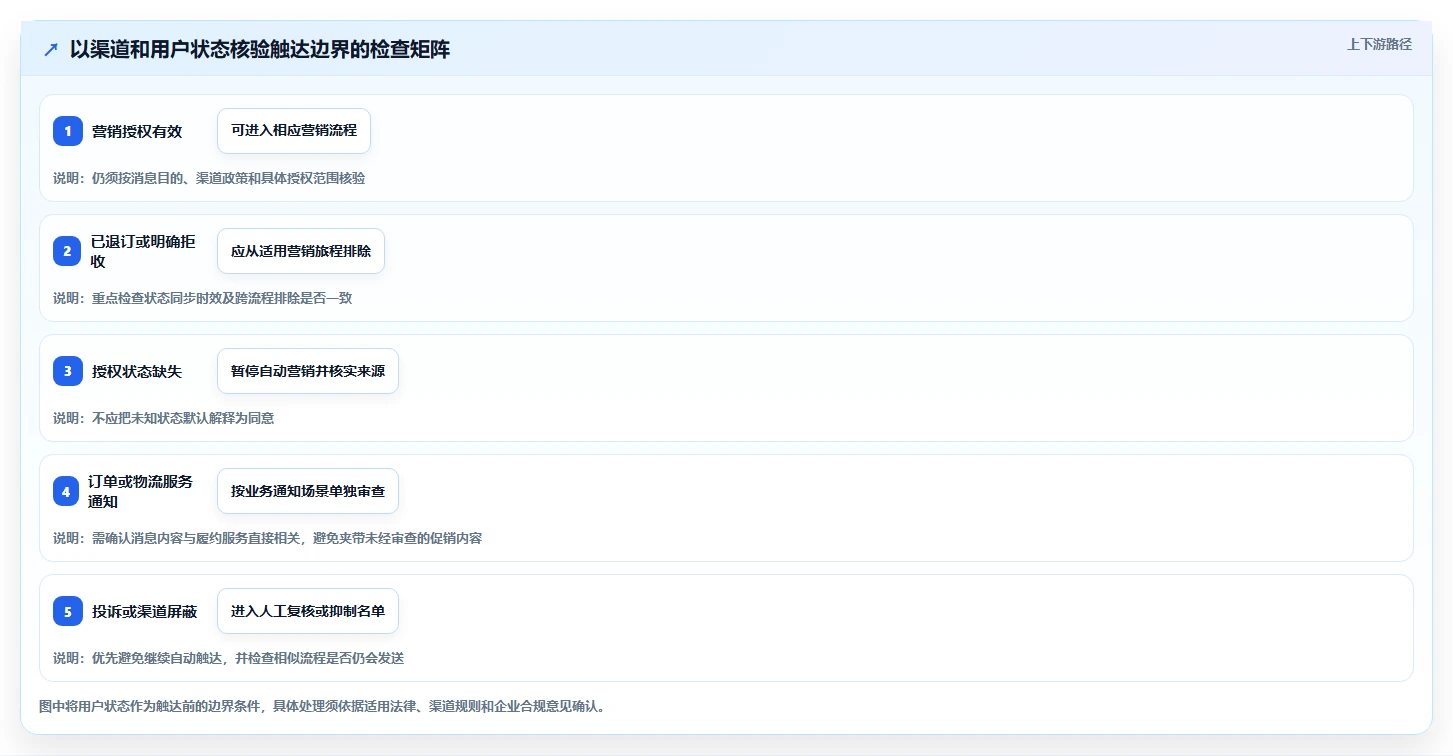Click the 上下游路径 label
The width and height of the screenshot is (1453, 756).
[1379, 44]
